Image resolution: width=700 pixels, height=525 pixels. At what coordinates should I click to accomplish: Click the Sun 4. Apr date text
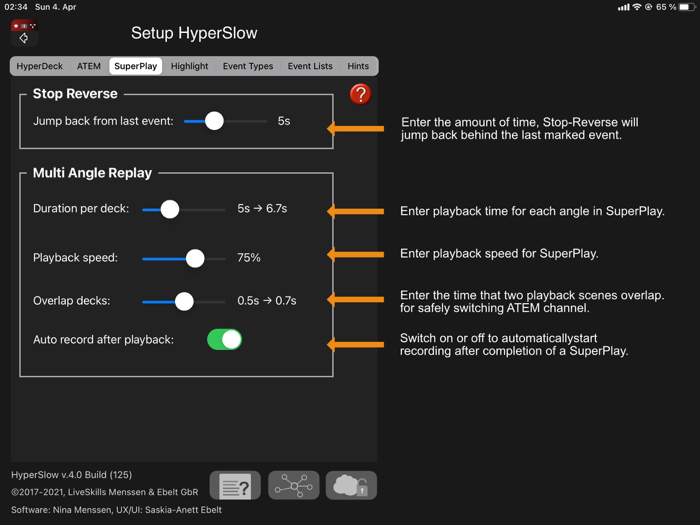click(x=55, y=7)
